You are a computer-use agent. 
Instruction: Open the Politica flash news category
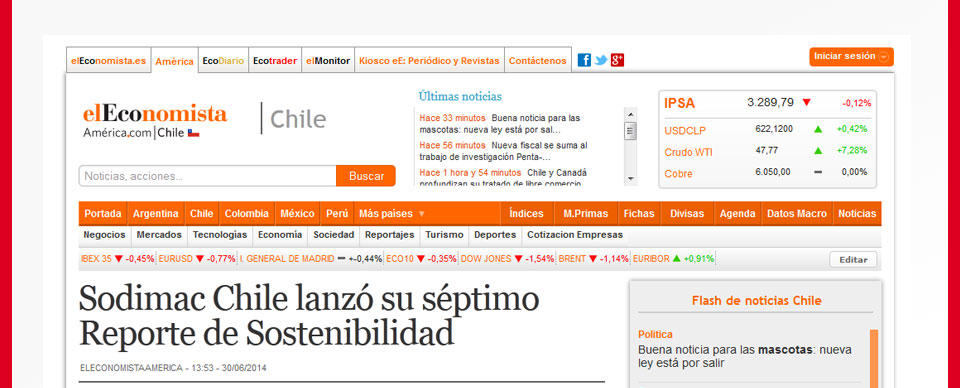click(655, 335)
